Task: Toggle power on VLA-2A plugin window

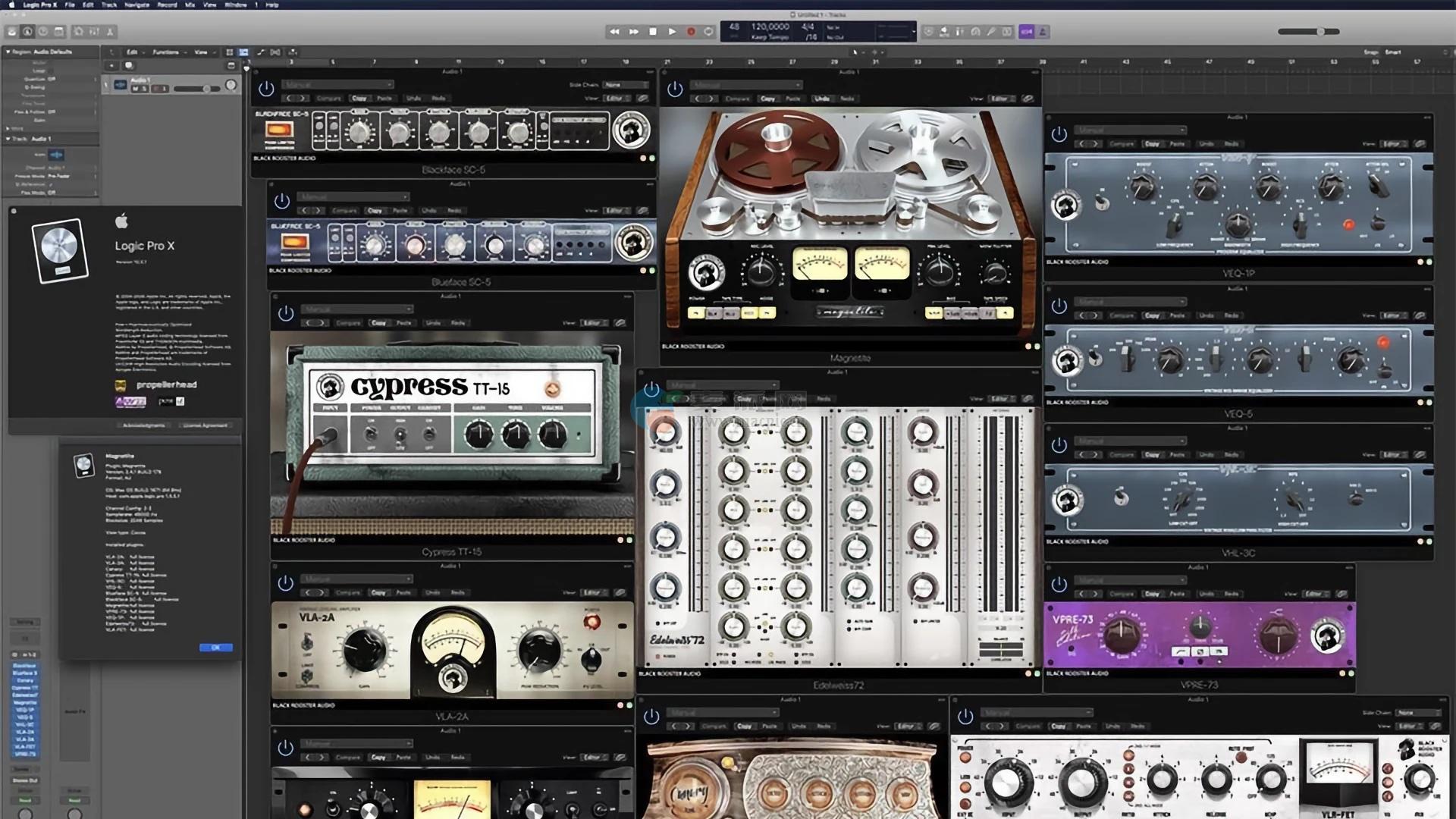Action: (286, 583)
